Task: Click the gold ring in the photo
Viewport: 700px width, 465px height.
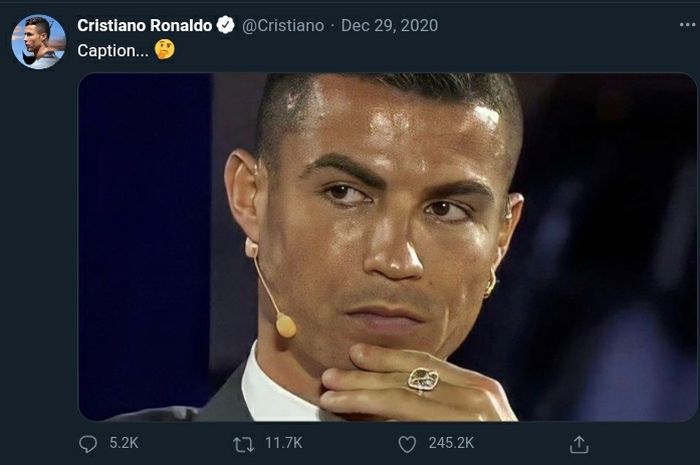Action: point(423,379)
